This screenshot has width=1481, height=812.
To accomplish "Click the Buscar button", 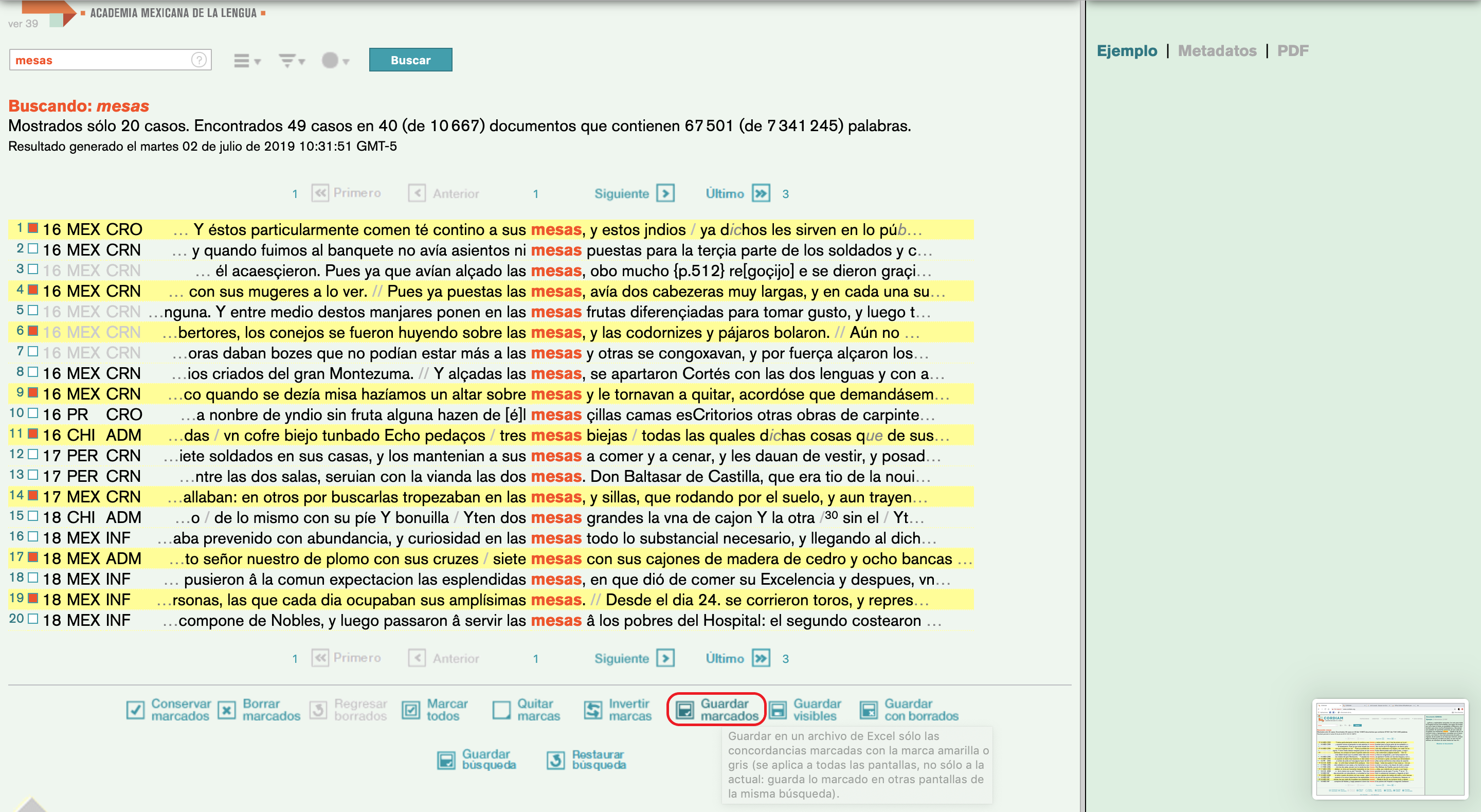I will [410, 60].
